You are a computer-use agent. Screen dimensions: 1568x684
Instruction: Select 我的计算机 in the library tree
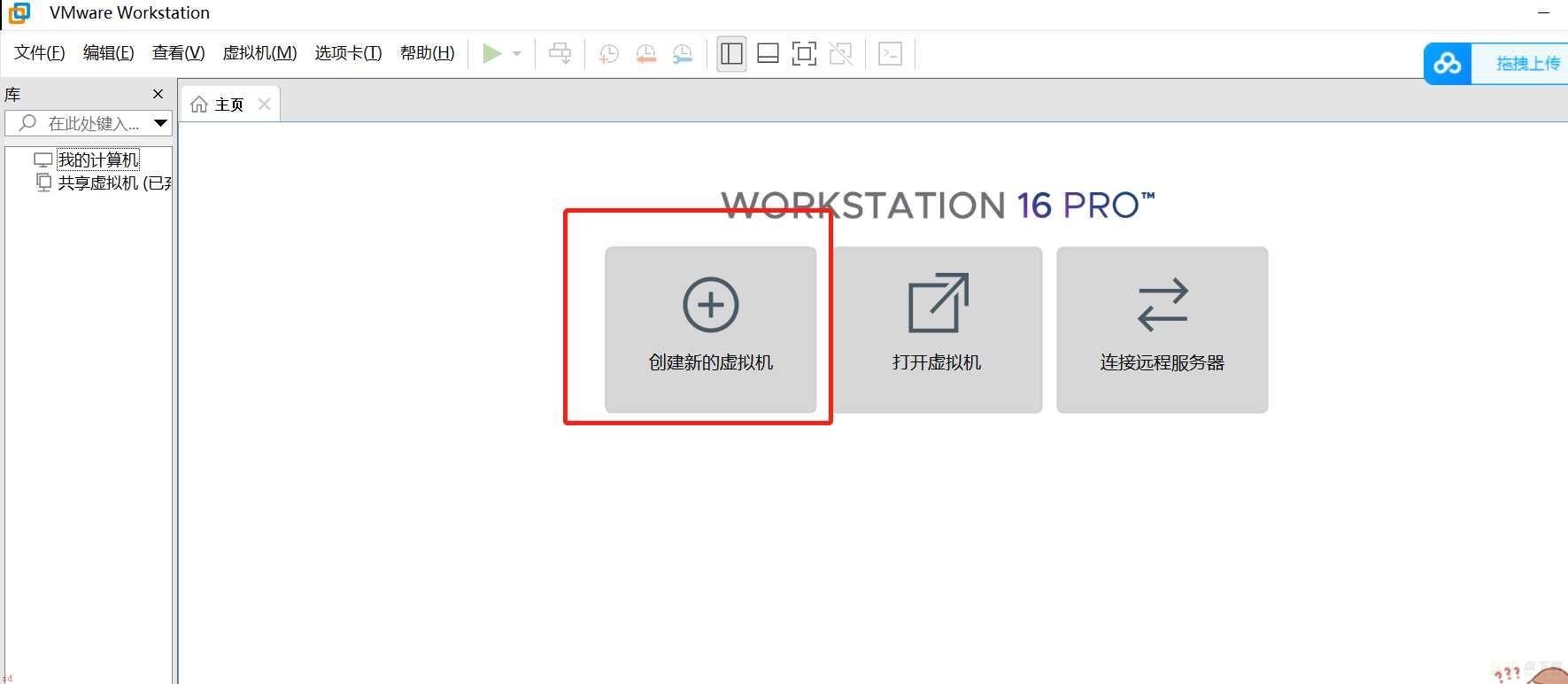(x=98, y=159)
